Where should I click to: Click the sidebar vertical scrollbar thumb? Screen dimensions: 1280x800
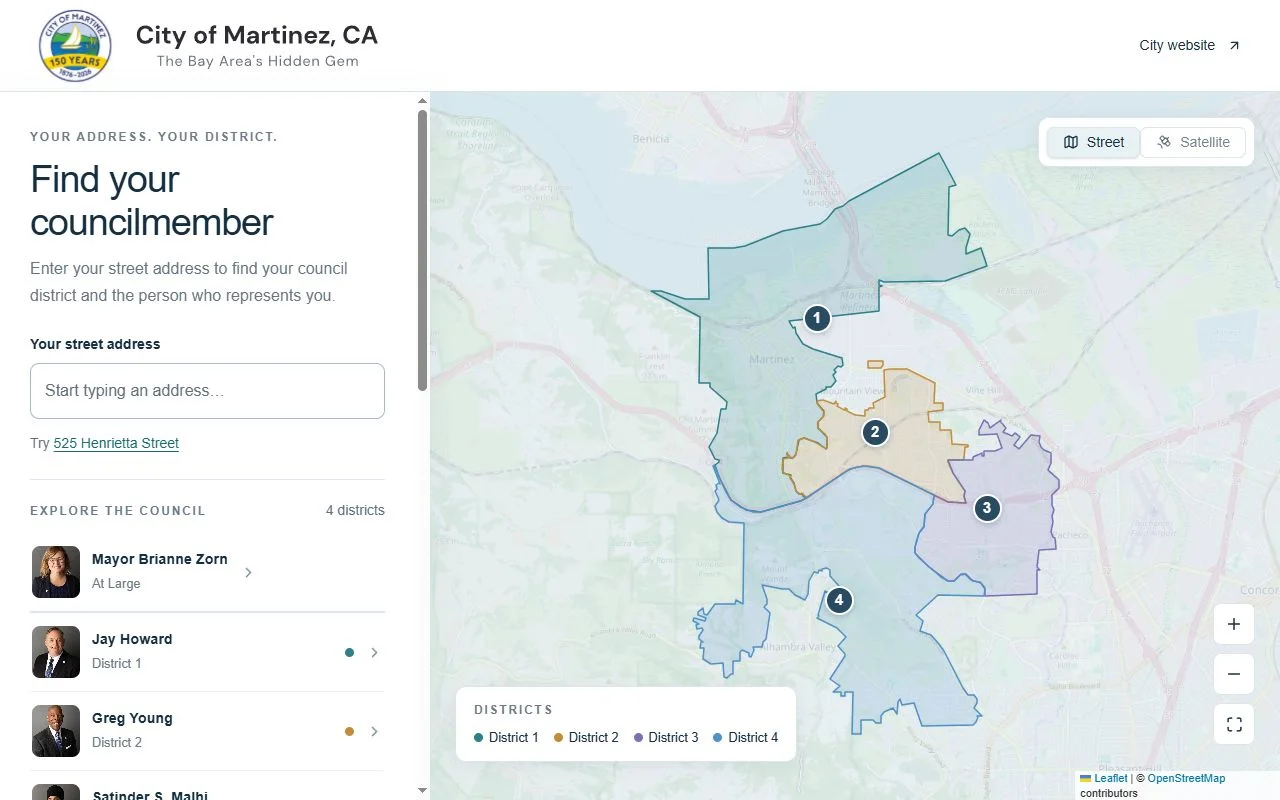tap(422, 250)
